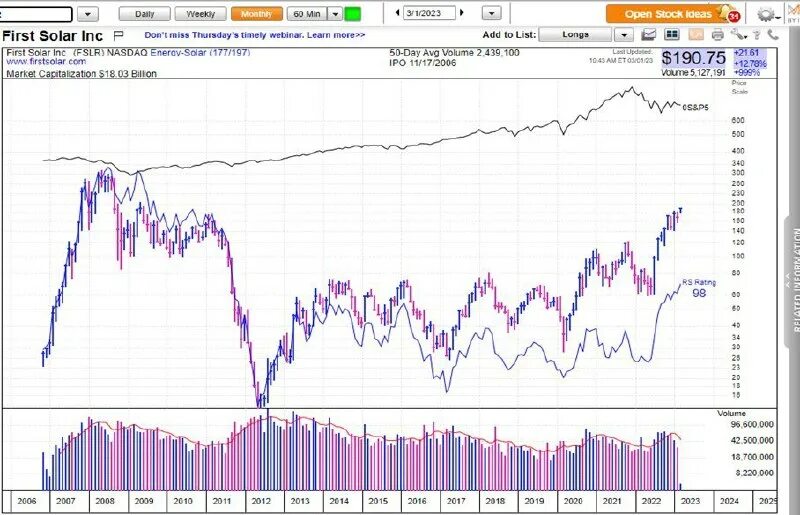
Task: Switch to the multi-chart grid layout icon
Action: point(672,35)
